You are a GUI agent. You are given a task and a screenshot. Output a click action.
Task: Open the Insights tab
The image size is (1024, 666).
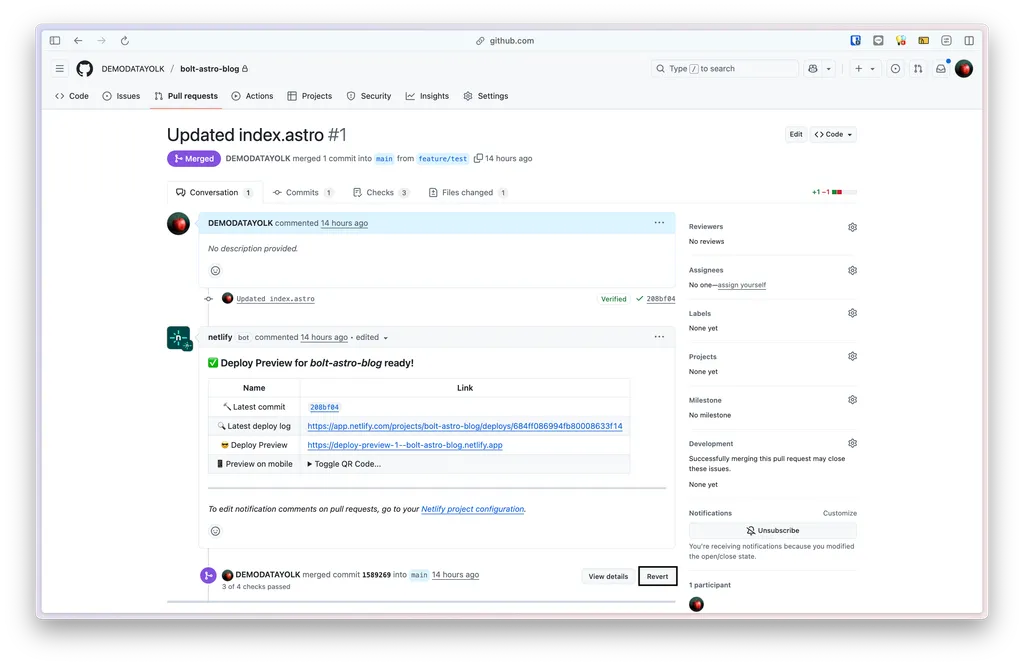(427, 96)
